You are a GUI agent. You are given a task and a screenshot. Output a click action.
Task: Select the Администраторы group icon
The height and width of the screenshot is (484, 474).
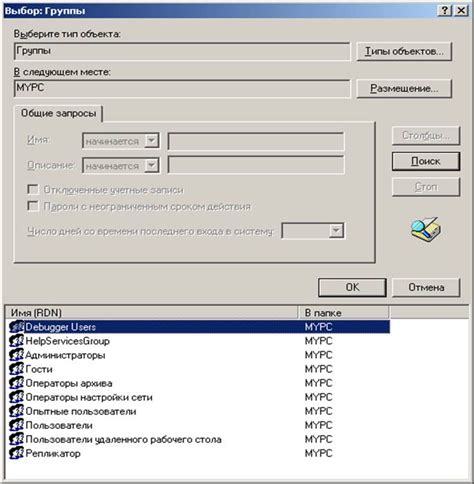16,355
